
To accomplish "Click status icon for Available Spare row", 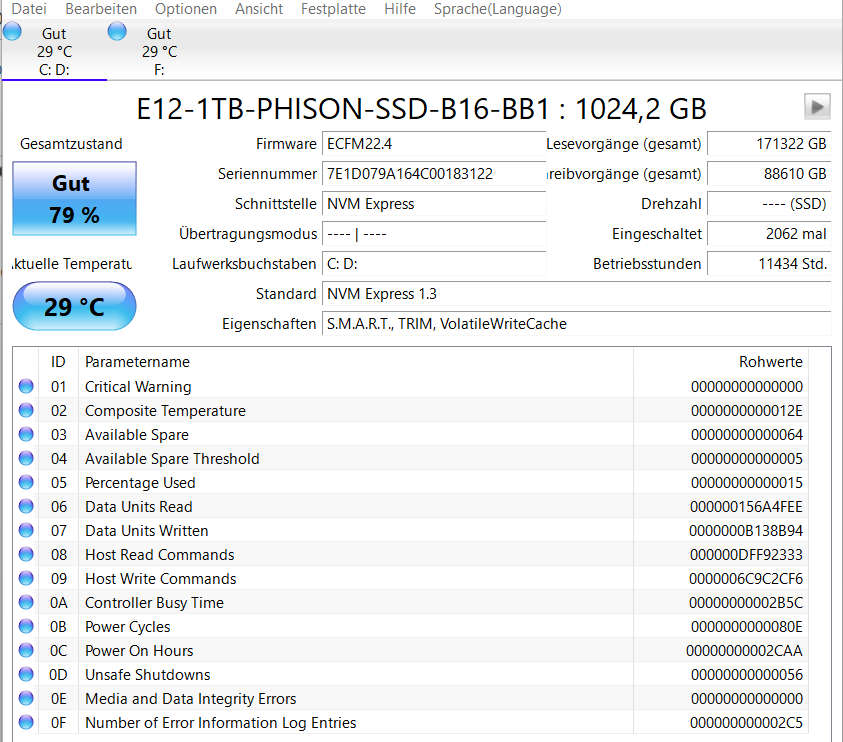I will 26,434.
